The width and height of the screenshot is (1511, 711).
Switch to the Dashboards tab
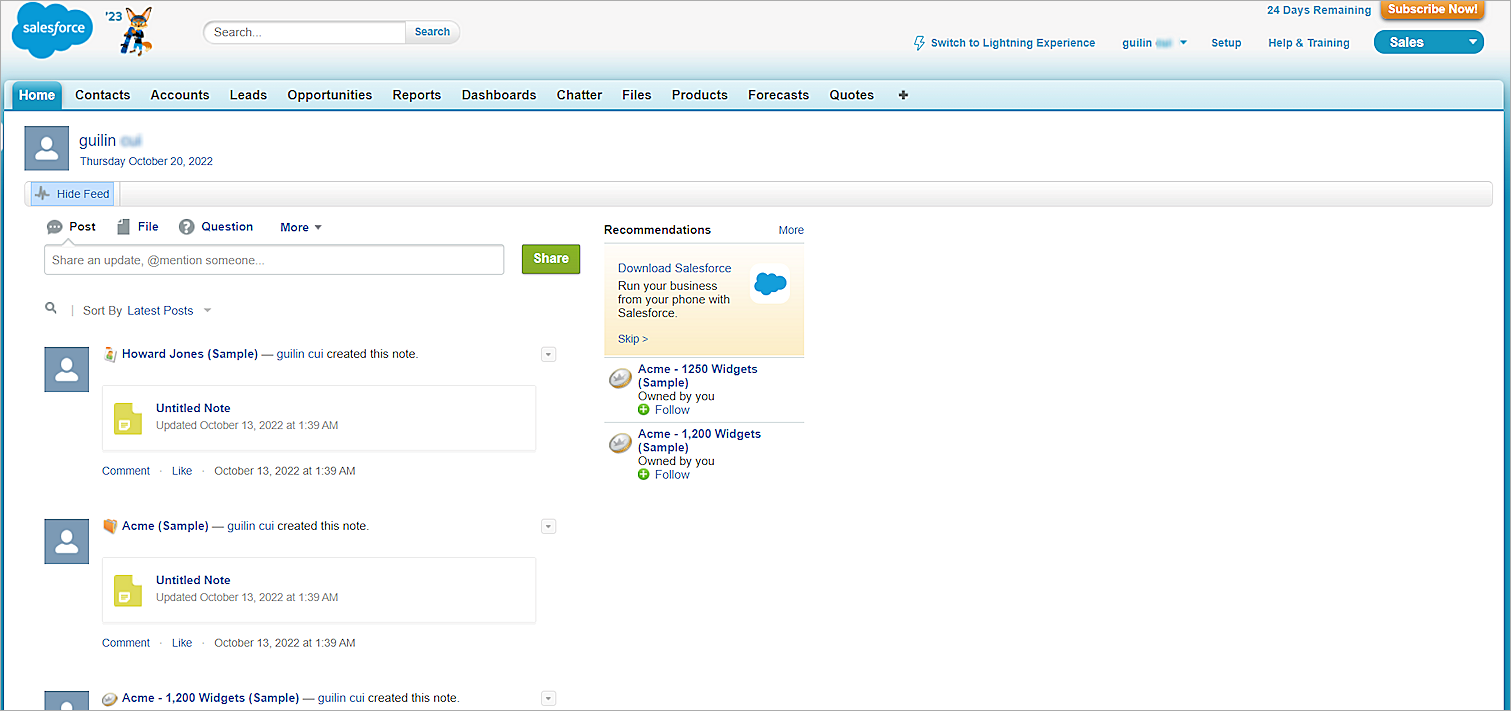[499, 95]
